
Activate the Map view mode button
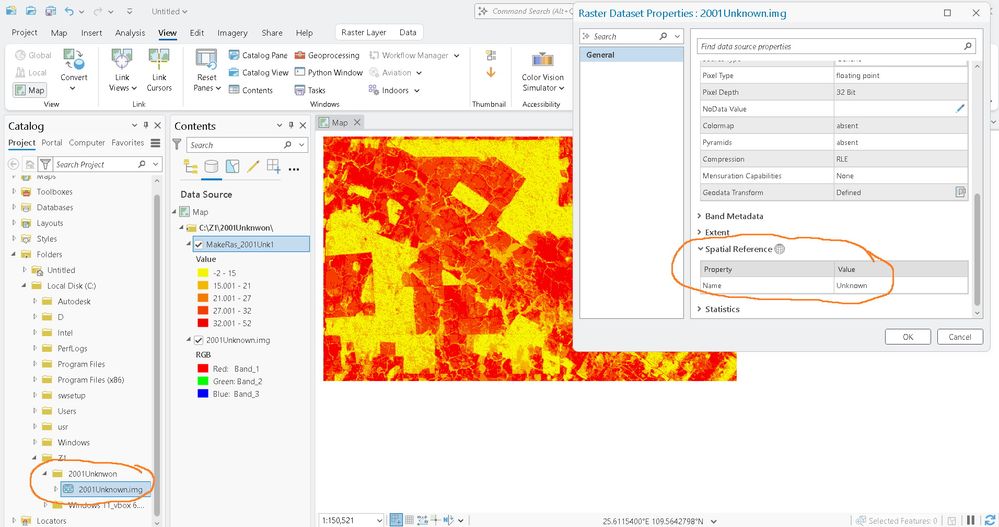click(x=30, y=90)
